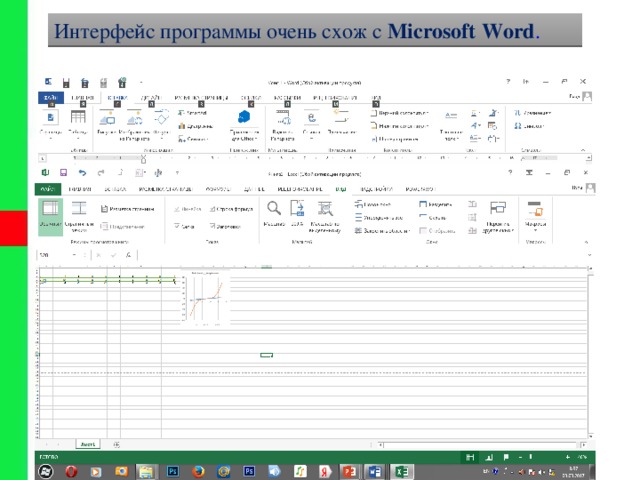Click the Apps for Office icon in Word
The width and height of the screenshot is (640, 480).
244,118
